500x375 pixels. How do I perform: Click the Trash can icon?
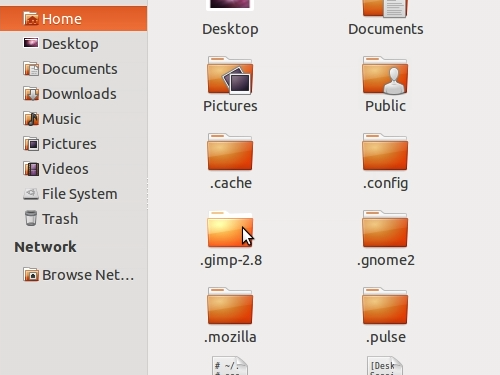31,218
